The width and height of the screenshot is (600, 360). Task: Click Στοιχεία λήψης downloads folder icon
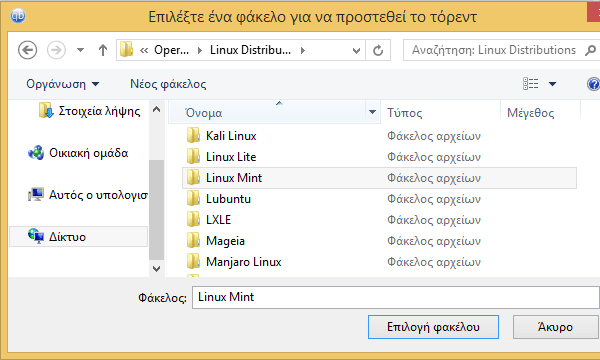[46, 110]
